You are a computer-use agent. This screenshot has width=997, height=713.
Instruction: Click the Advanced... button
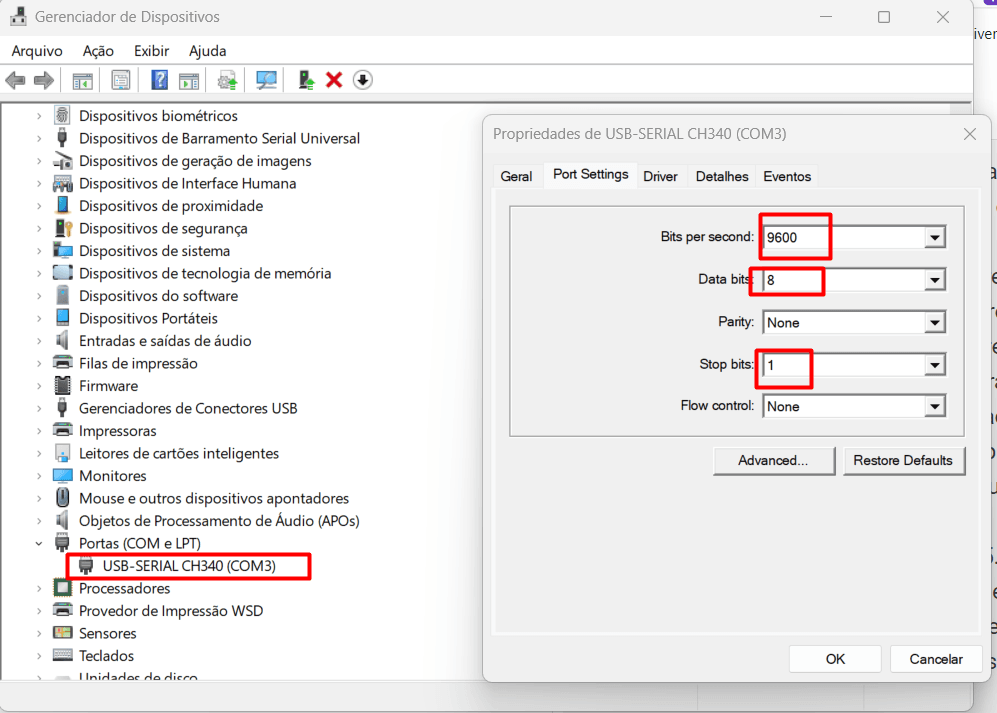point(774,460)
